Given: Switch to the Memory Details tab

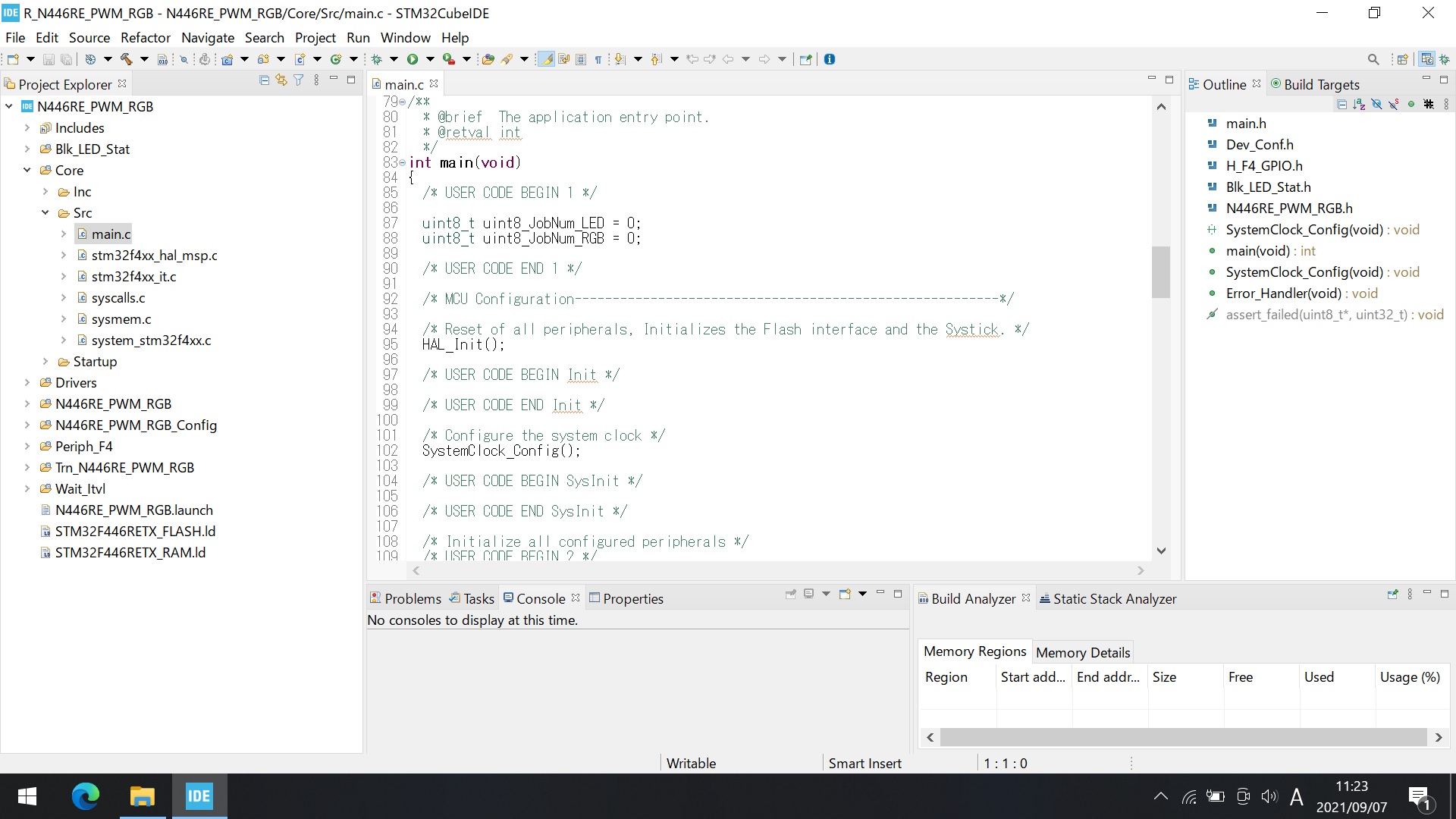Looking at the screenshot, I should [1083, 652].
